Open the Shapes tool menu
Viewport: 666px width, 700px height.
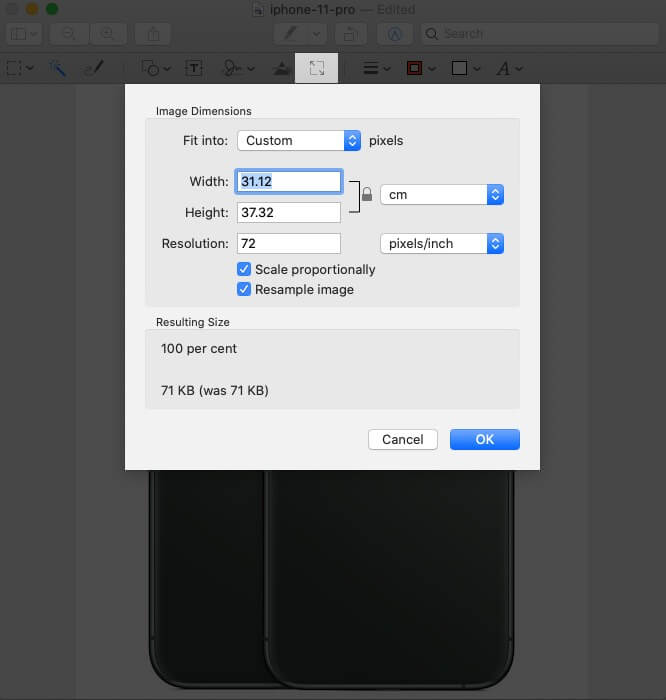[150, 68]
